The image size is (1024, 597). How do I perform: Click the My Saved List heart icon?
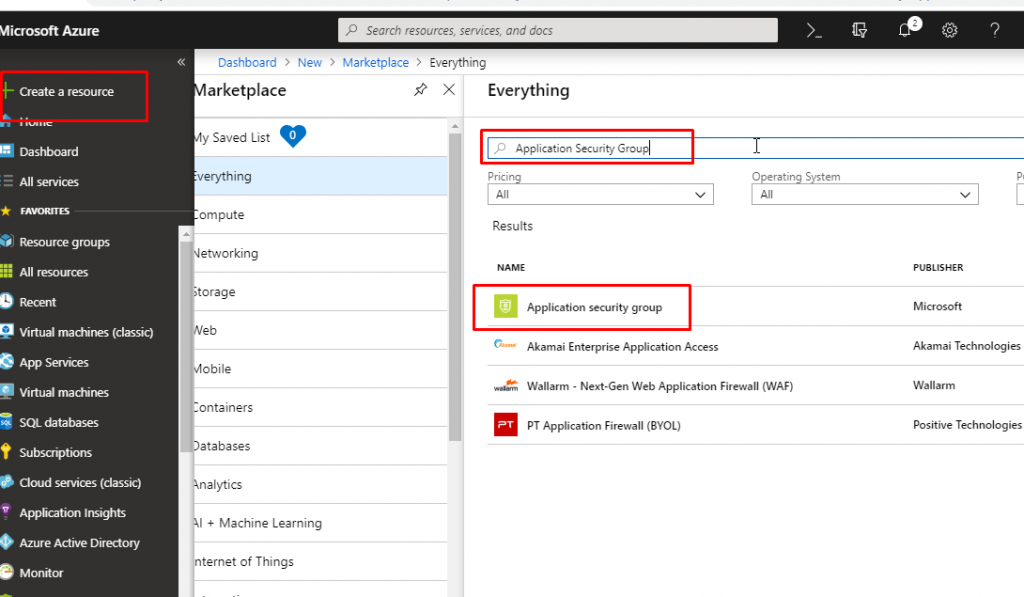click(292, 136)
